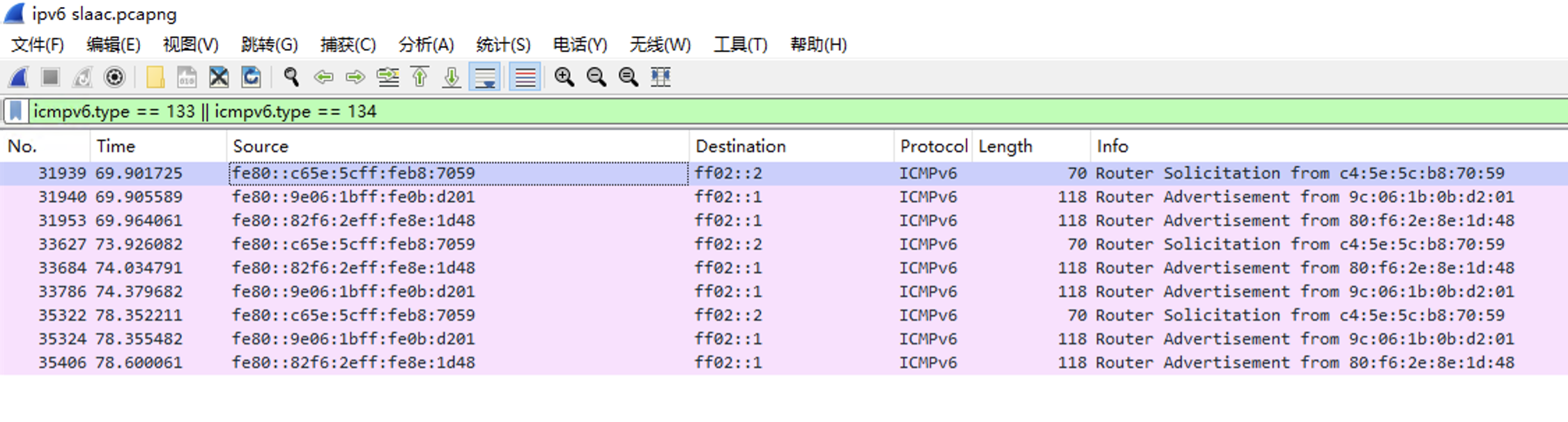Viewport: 1568px width, 422px height.
Task: Open the filter bookmarks dropdown
Action: (x=15, y=111)
